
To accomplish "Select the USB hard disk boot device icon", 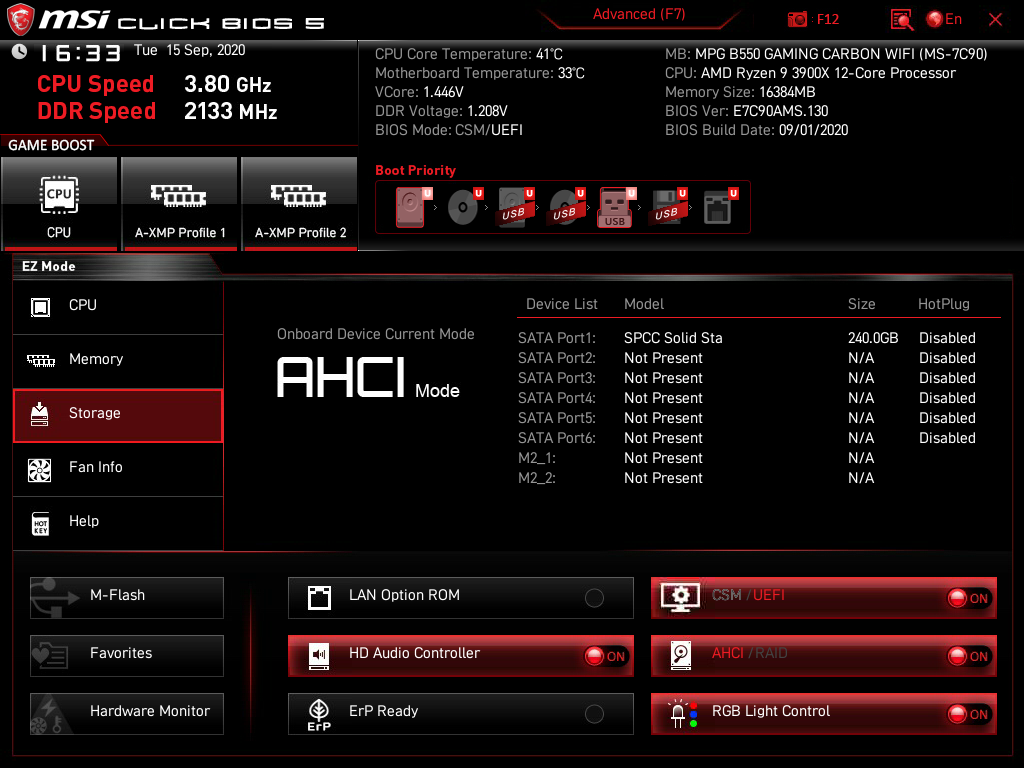I will pos(515,207).
